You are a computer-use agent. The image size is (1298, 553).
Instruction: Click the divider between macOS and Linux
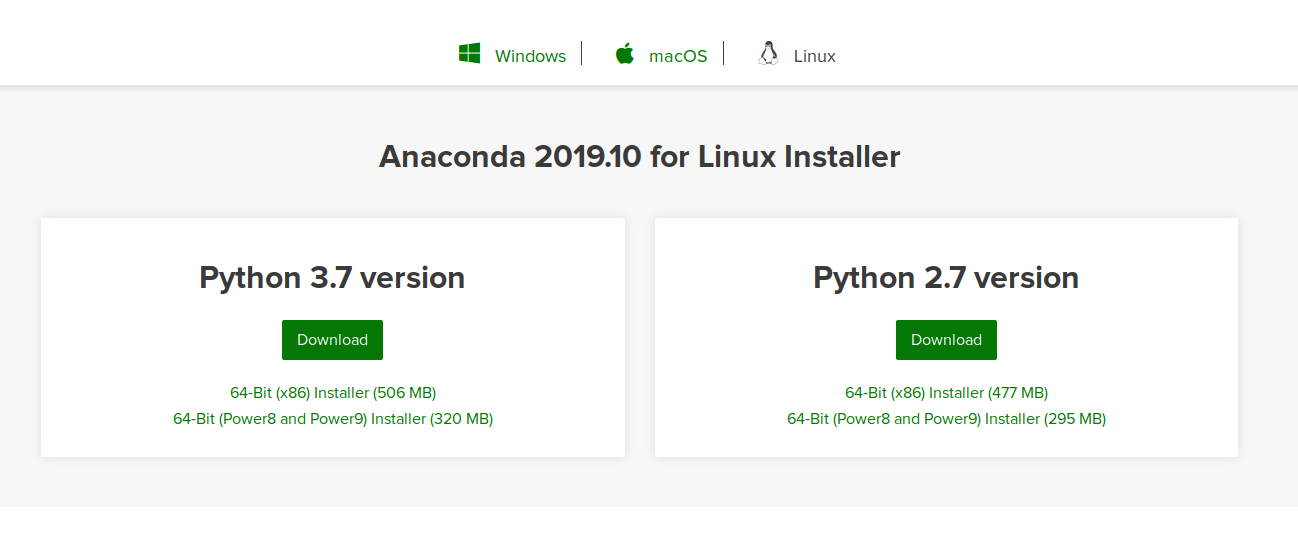point(723,53)
